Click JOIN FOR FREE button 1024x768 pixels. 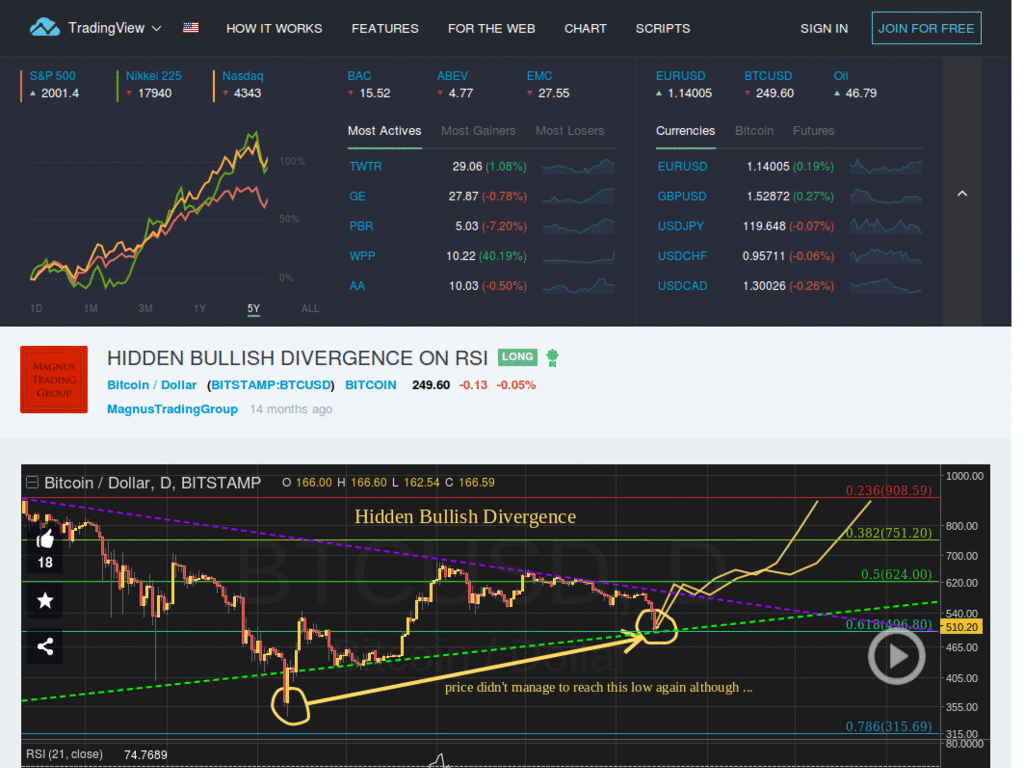pos(925,28)
